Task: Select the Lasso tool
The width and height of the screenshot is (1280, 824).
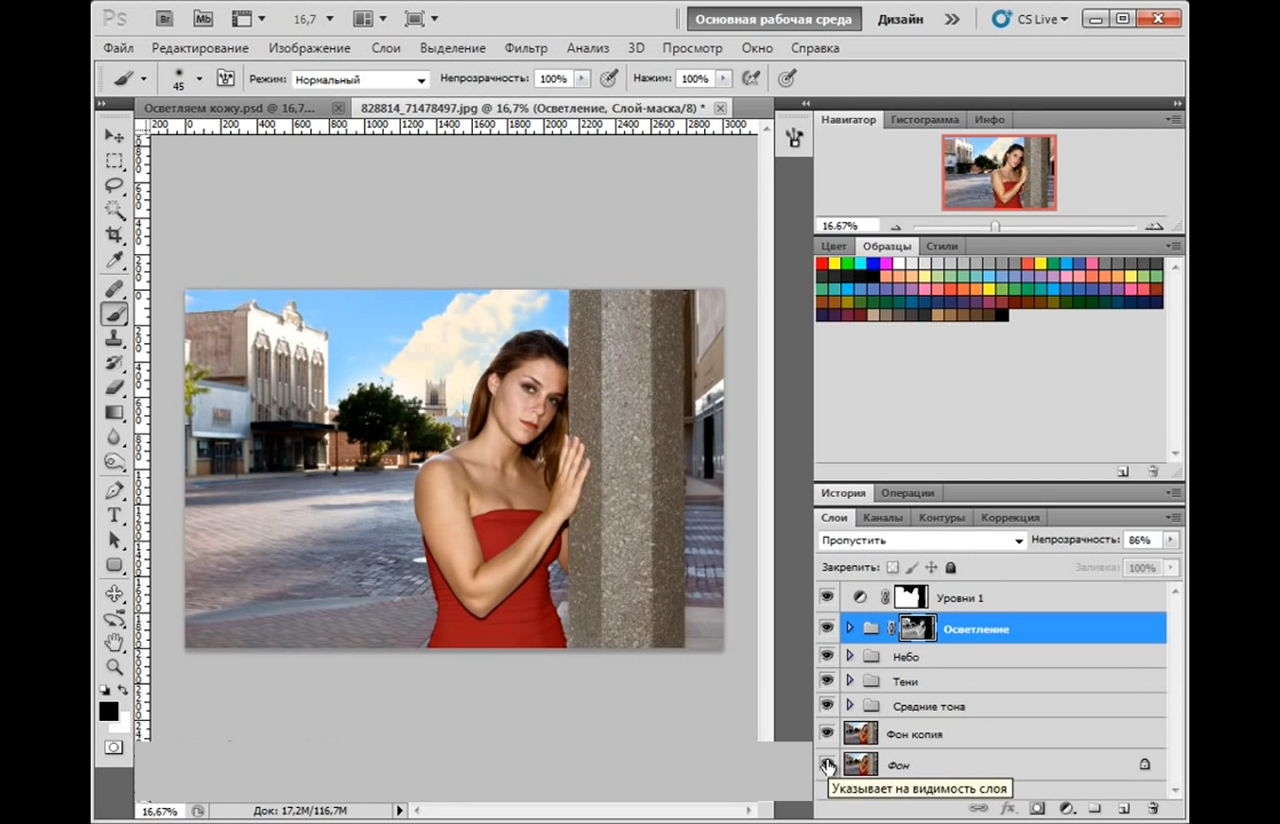Action: pos(114,186)
